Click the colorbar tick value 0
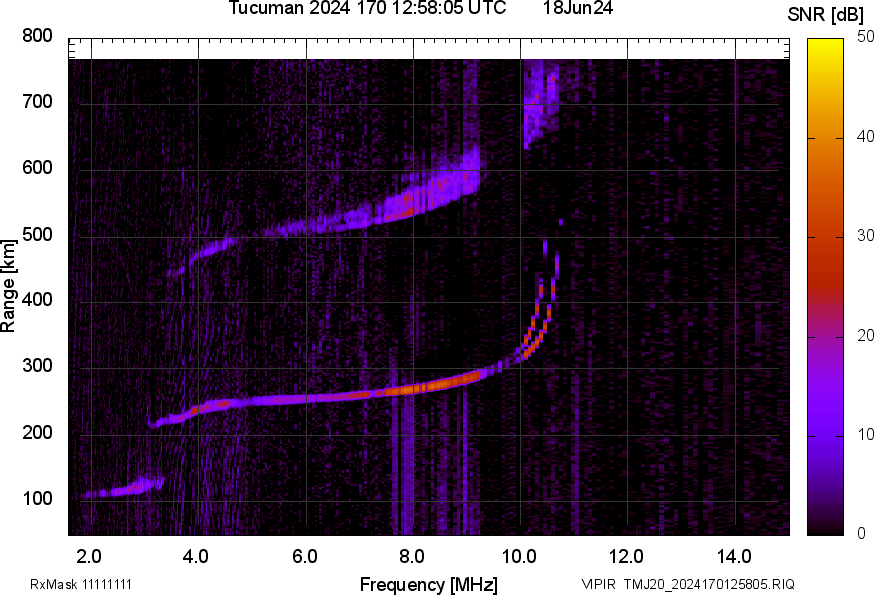Screen dimensions: 874x595 (862, 534)
